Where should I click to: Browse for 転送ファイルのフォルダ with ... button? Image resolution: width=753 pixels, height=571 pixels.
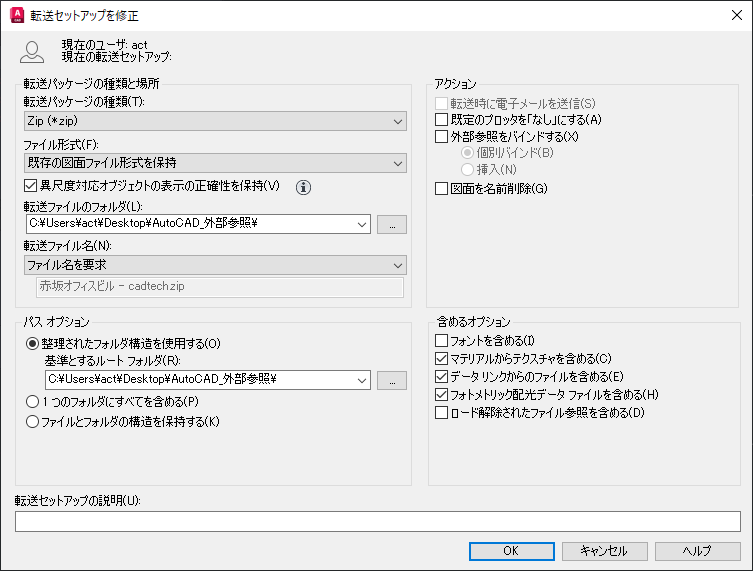(x=392, y=224)
